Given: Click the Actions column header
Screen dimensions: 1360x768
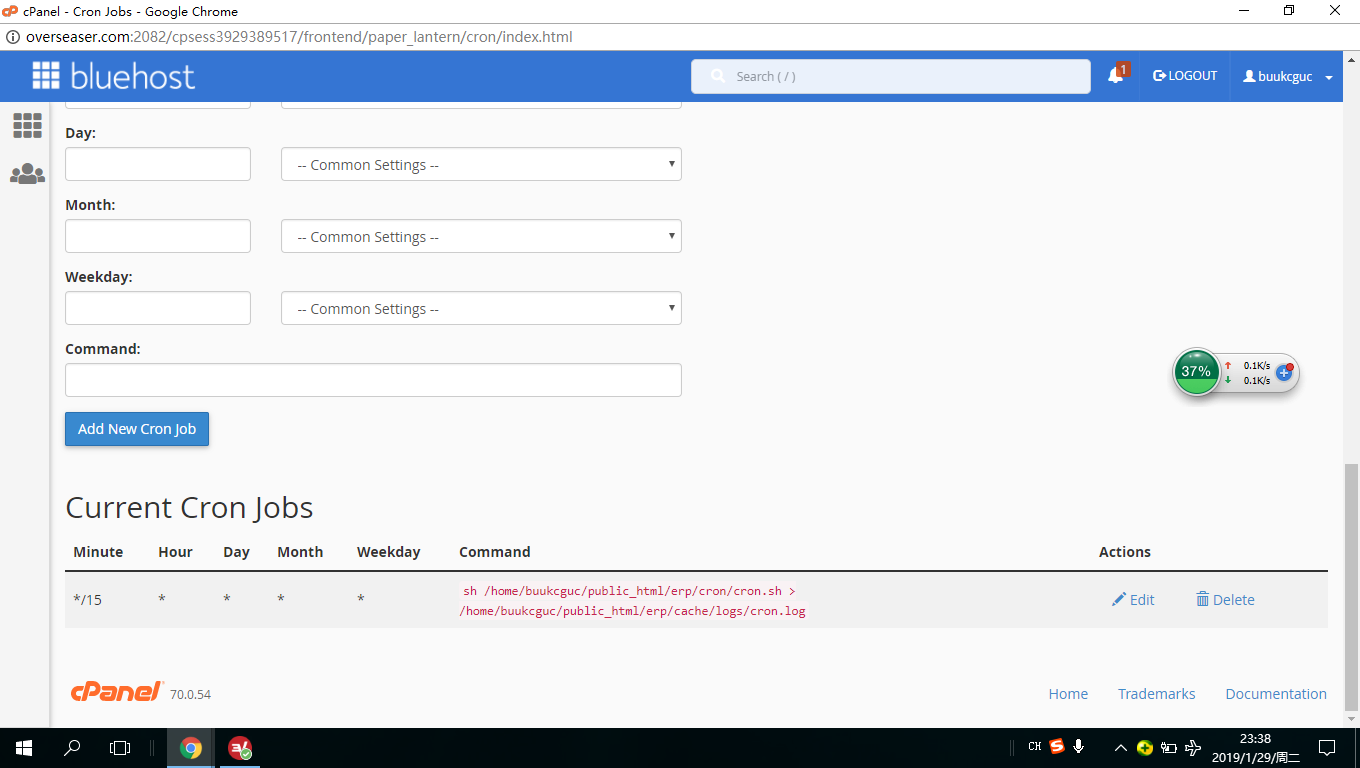Looking at the screenshot, I should 1125,552.
